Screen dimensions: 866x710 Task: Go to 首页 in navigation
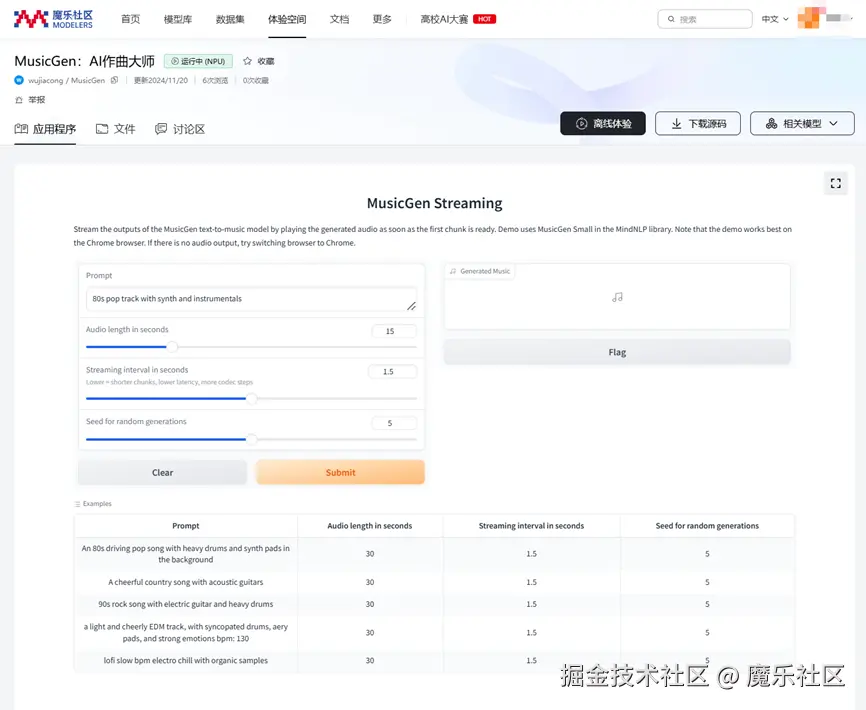pyautogui.click(x=130, y=19)
